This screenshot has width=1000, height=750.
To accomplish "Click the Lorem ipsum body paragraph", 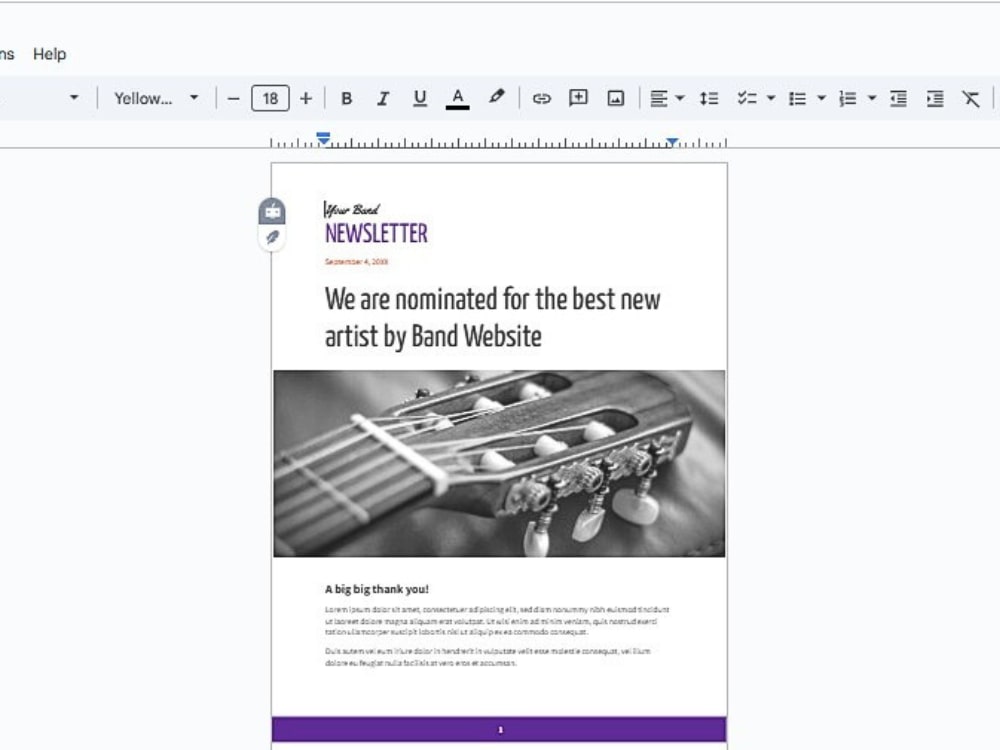I will pyautogui.click(x=497, y=621).
